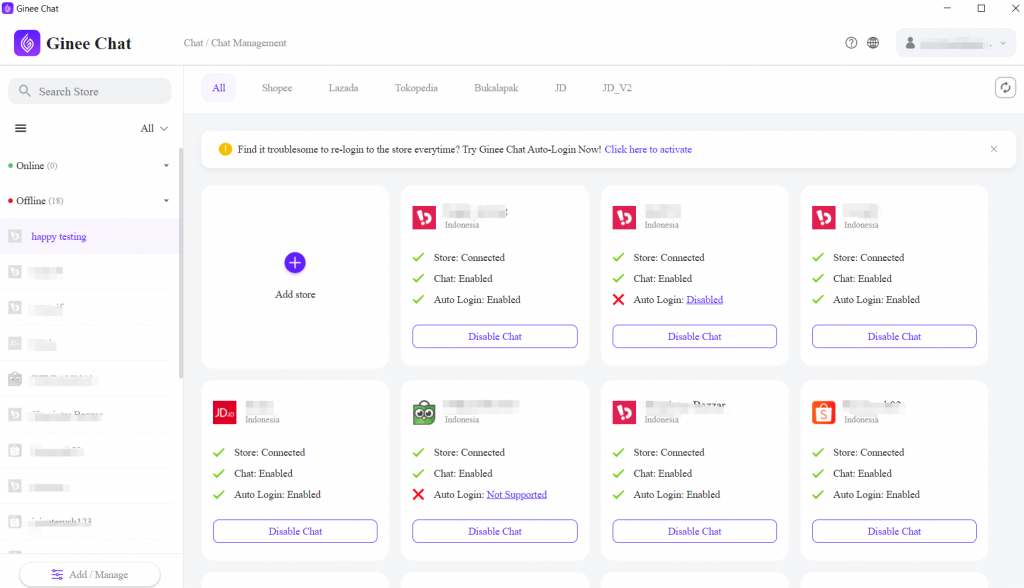Click 'Indonesia' under the Shopee store name
Viewport: 1024px width, 588px height.
[861, 420]
